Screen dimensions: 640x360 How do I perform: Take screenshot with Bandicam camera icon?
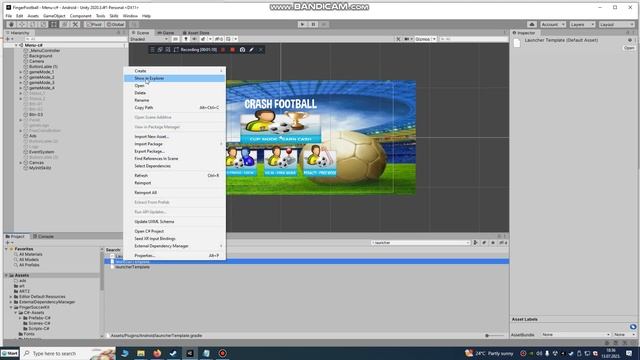tap(242, 50)
